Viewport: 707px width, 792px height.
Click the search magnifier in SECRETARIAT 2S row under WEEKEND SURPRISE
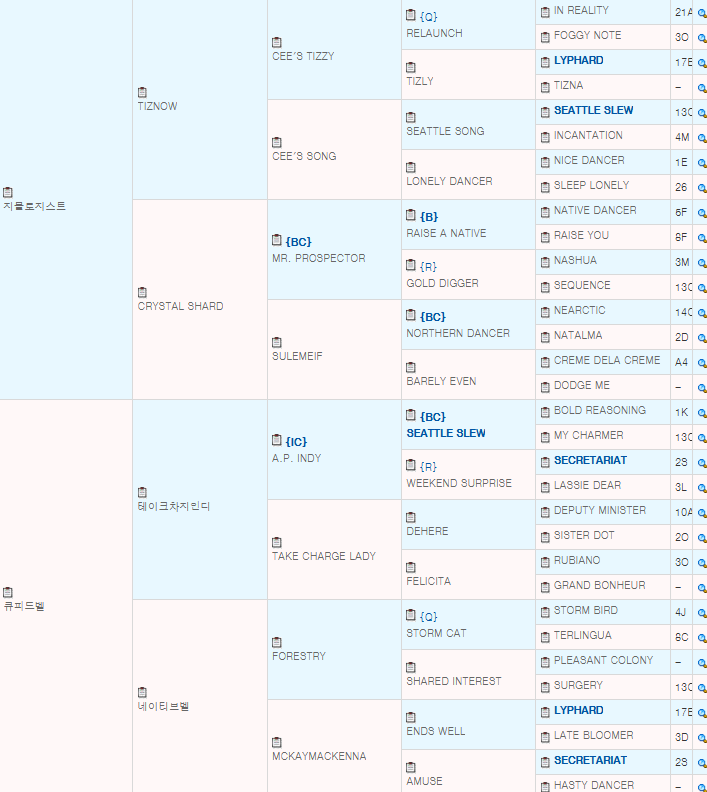click(701, 463)
